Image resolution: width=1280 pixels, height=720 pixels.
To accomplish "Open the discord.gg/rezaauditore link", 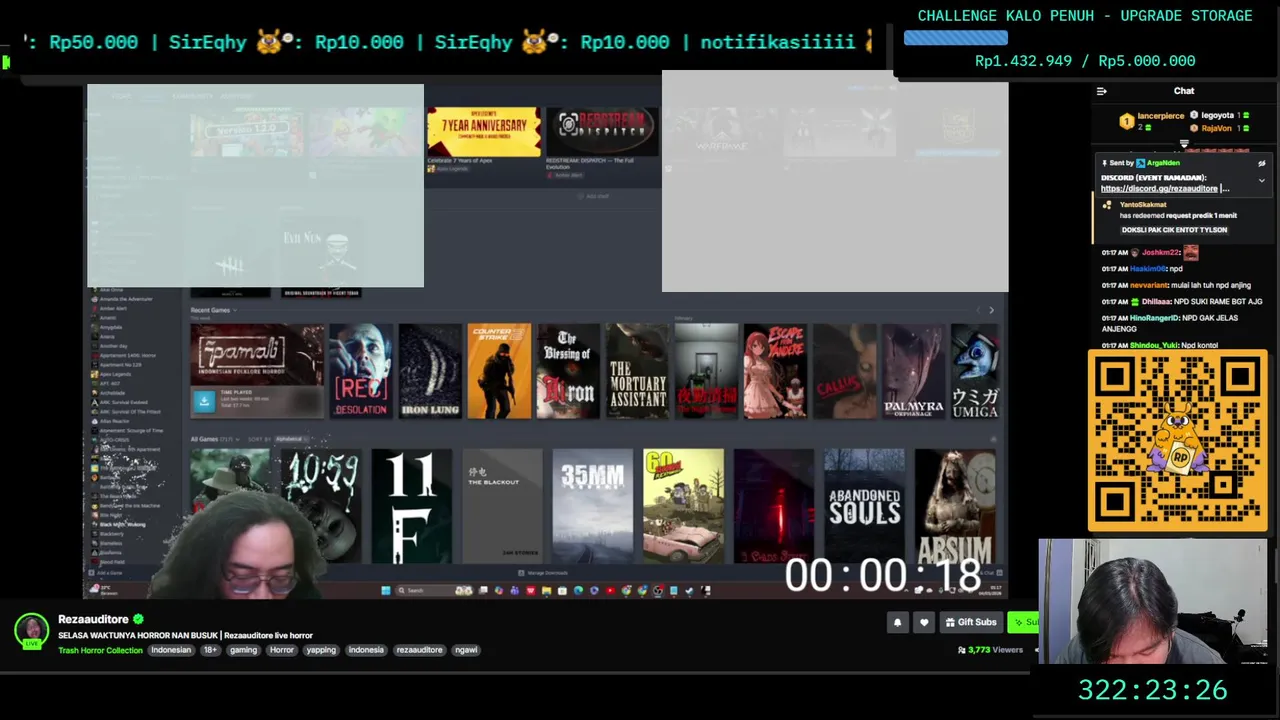I will coord(1159,188).
